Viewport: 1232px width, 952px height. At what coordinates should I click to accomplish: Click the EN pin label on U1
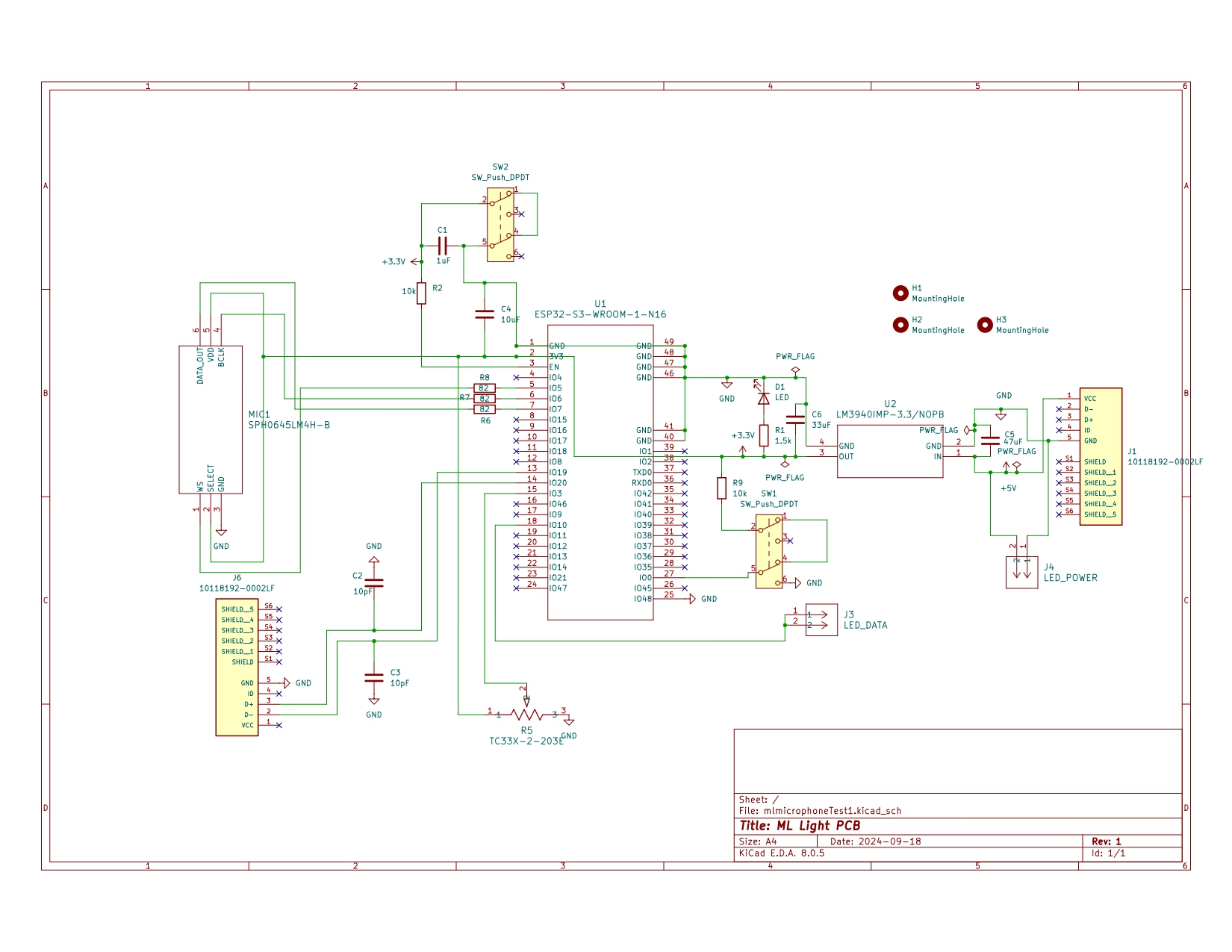click(554, 367)
